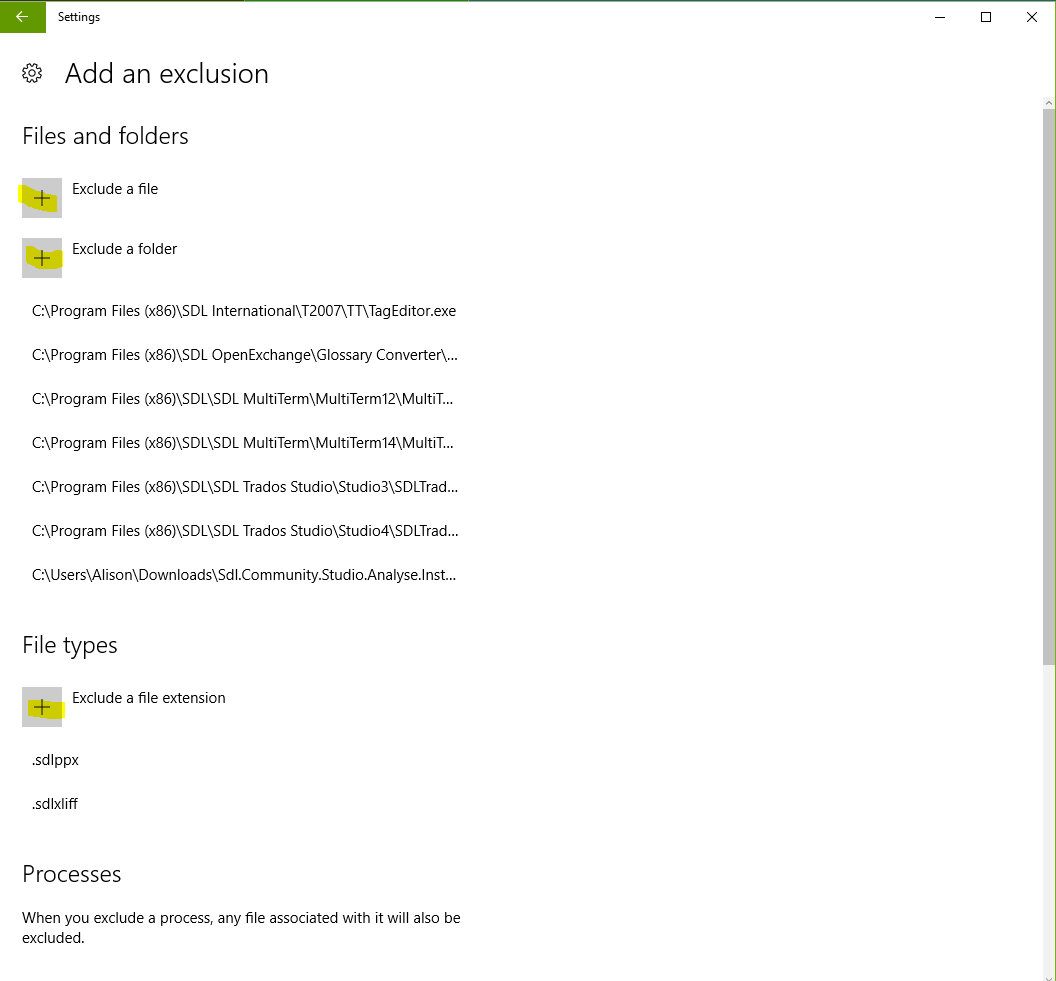The image size is (1056, 981).
Task: Click the scrollbar down arrow
Action: coord(1049,977)
